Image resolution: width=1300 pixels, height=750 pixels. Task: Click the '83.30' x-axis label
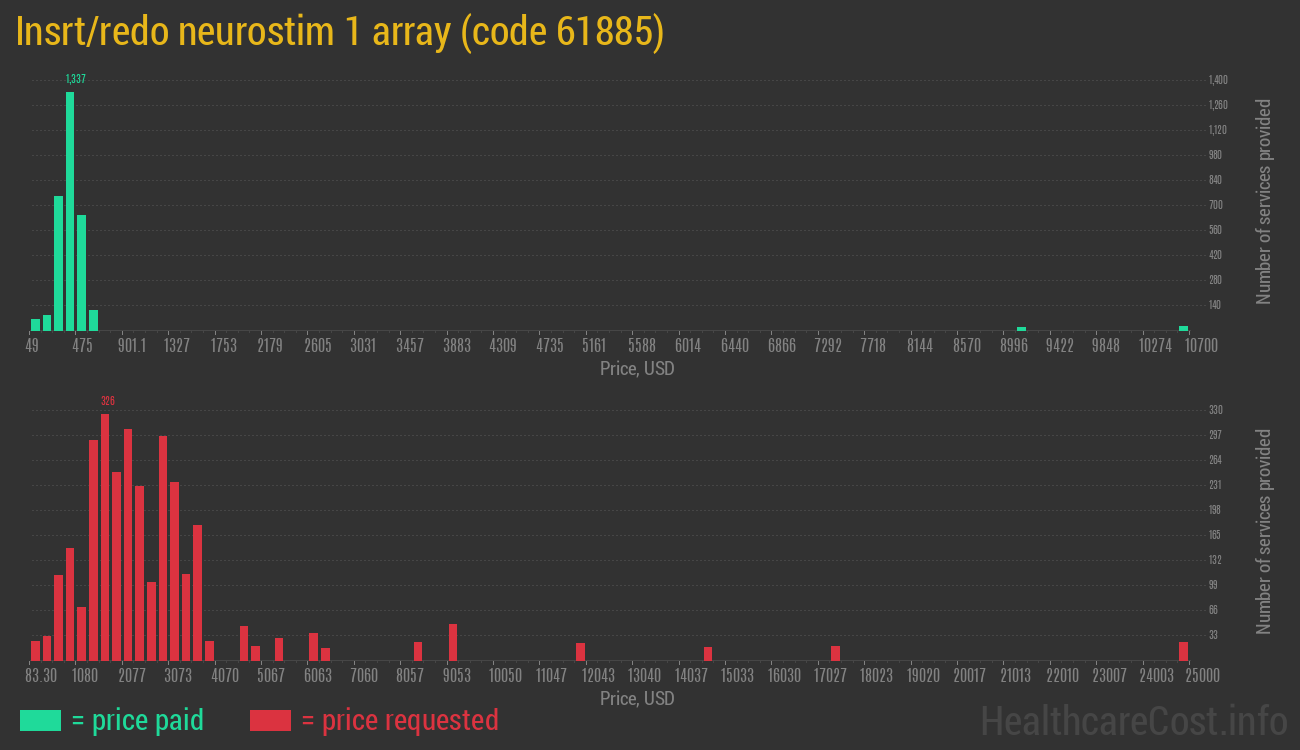(x=40, y=675)
